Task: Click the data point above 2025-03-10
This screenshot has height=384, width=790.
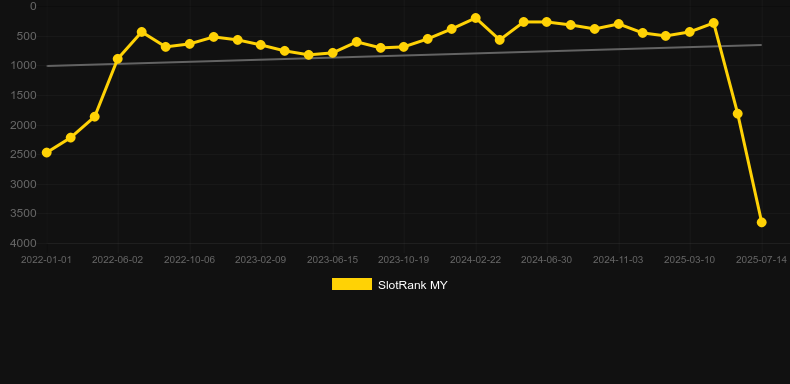Action: [x=690, y=32]
